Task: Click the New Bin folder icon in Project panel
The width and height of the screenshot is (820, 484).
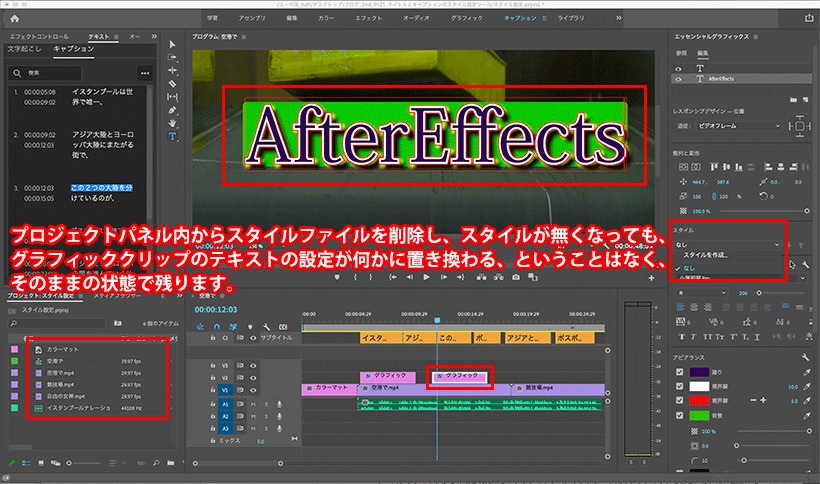Action: (170, 463)
